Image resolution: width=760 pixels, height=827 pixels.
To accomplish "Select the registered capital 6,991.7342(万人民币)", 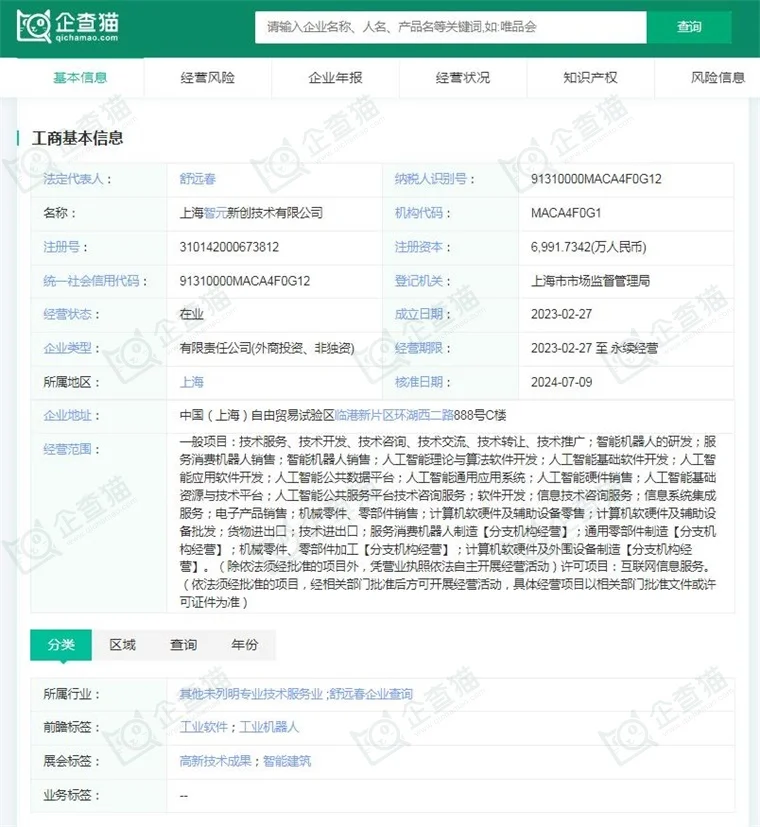I will click(x=589, y=247).
